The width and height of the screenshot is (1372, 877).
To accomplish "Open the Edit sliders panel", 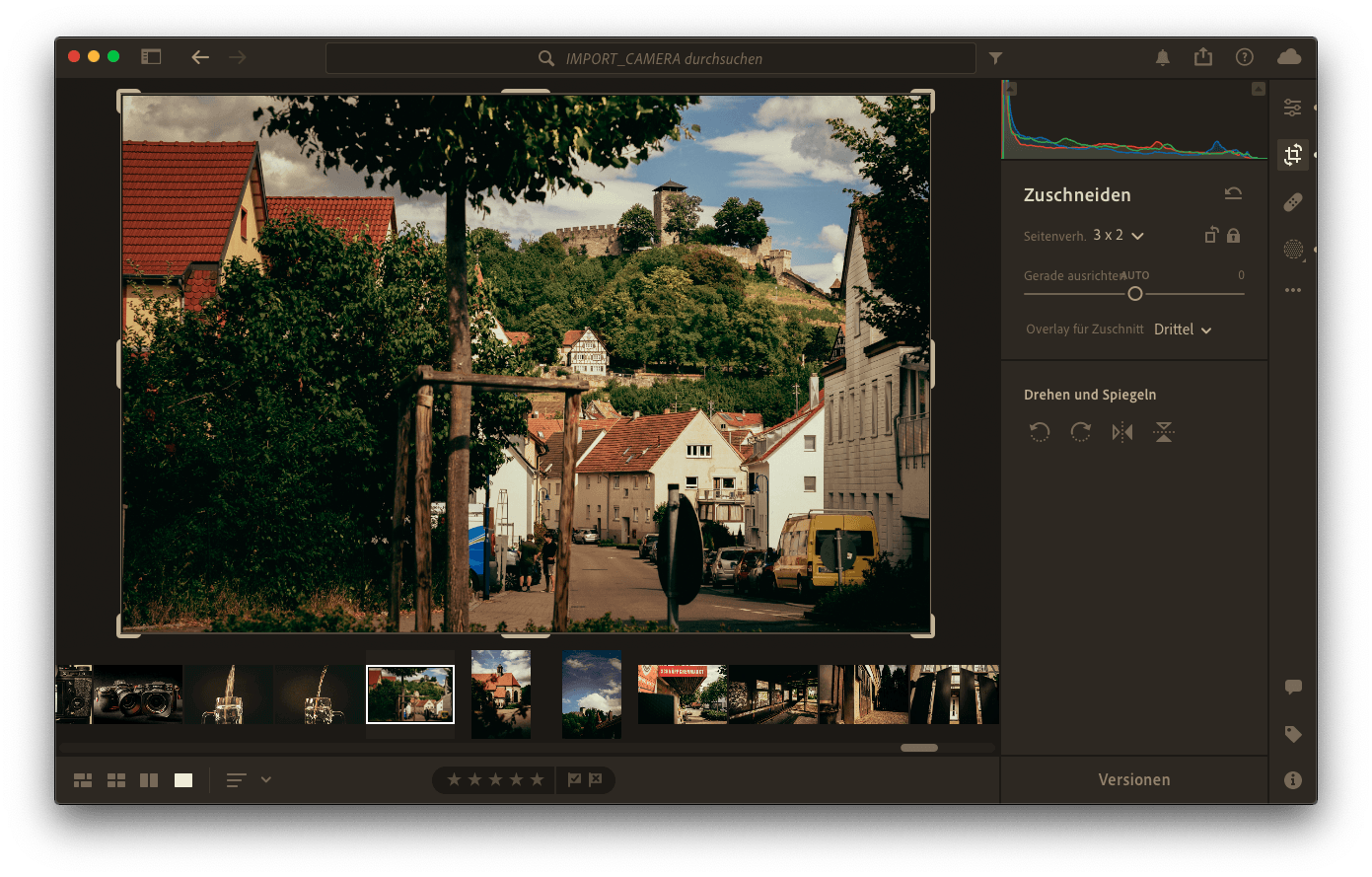I will (1292, 108).
